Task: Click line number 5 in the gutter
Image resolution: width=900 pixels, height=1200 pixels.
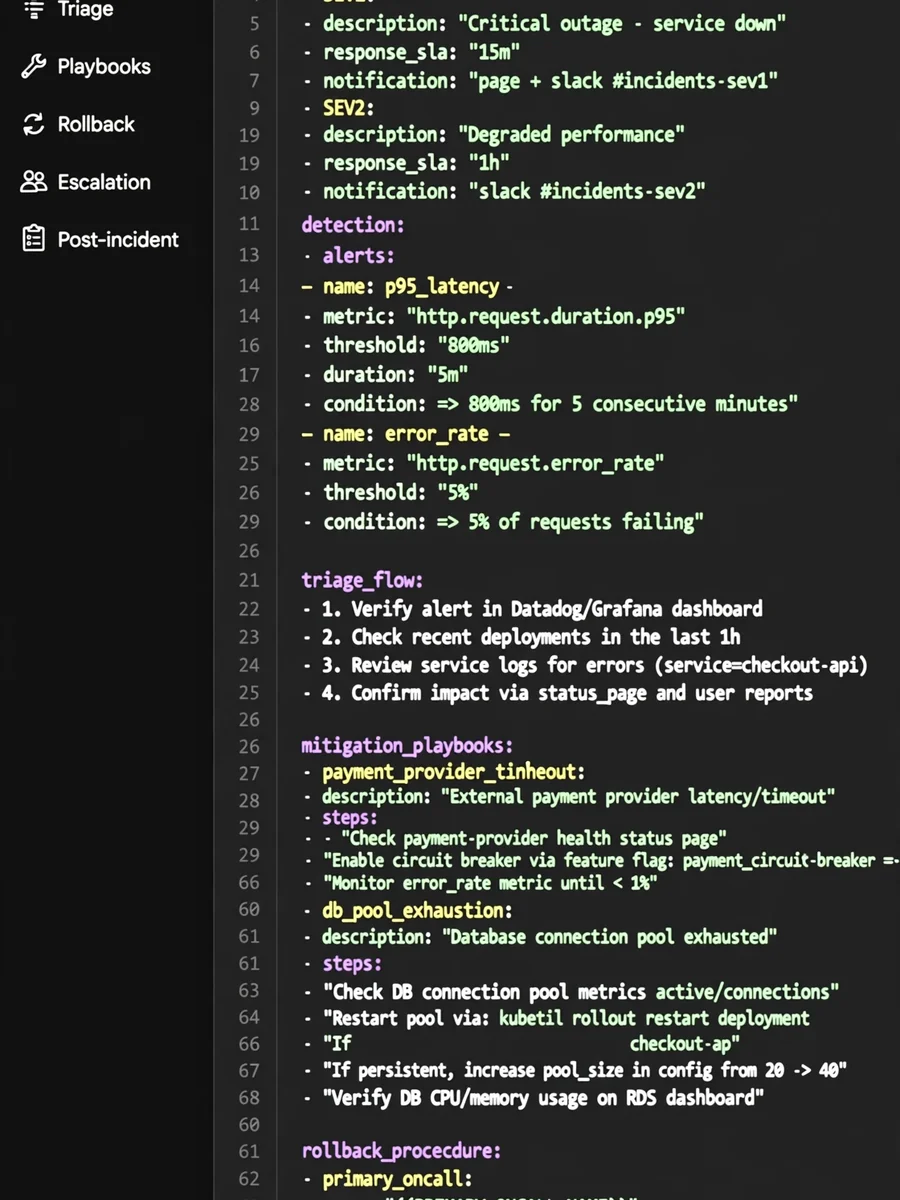Action: pos(254,23)
